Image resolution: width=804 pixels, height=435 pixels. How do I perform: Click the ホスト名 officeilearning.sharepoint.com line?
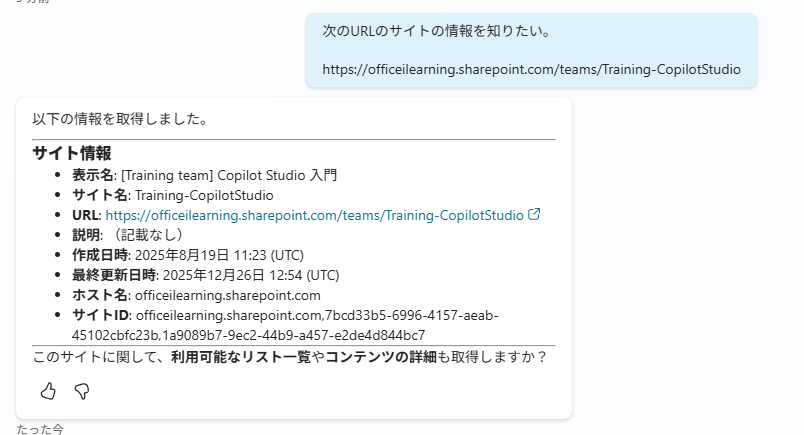point(196,295)
